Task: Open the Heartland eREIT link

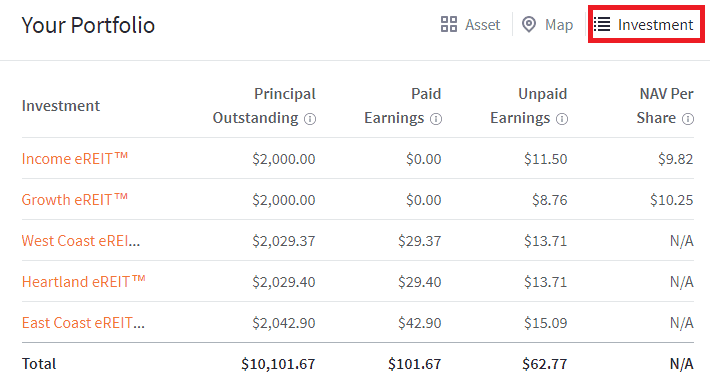Action: [x=83, y=282]
